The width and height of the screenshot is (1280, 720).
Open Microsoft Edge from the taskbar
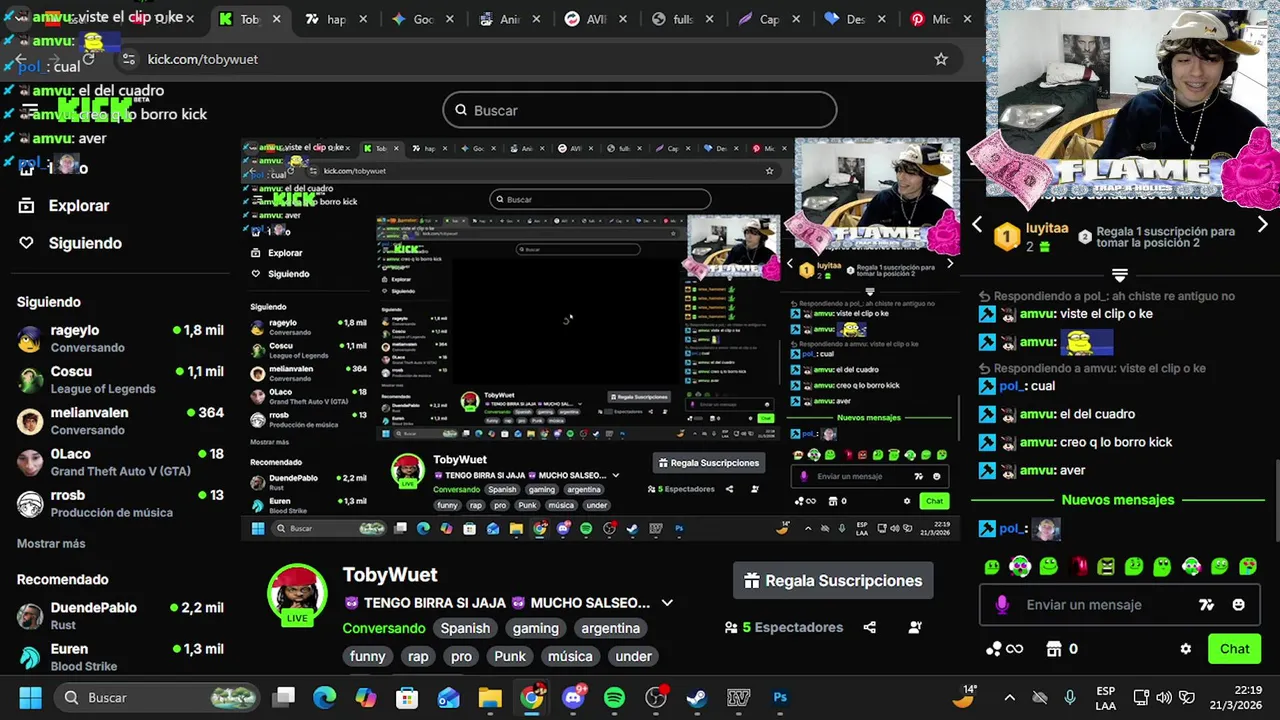click(x=325, y=698)
